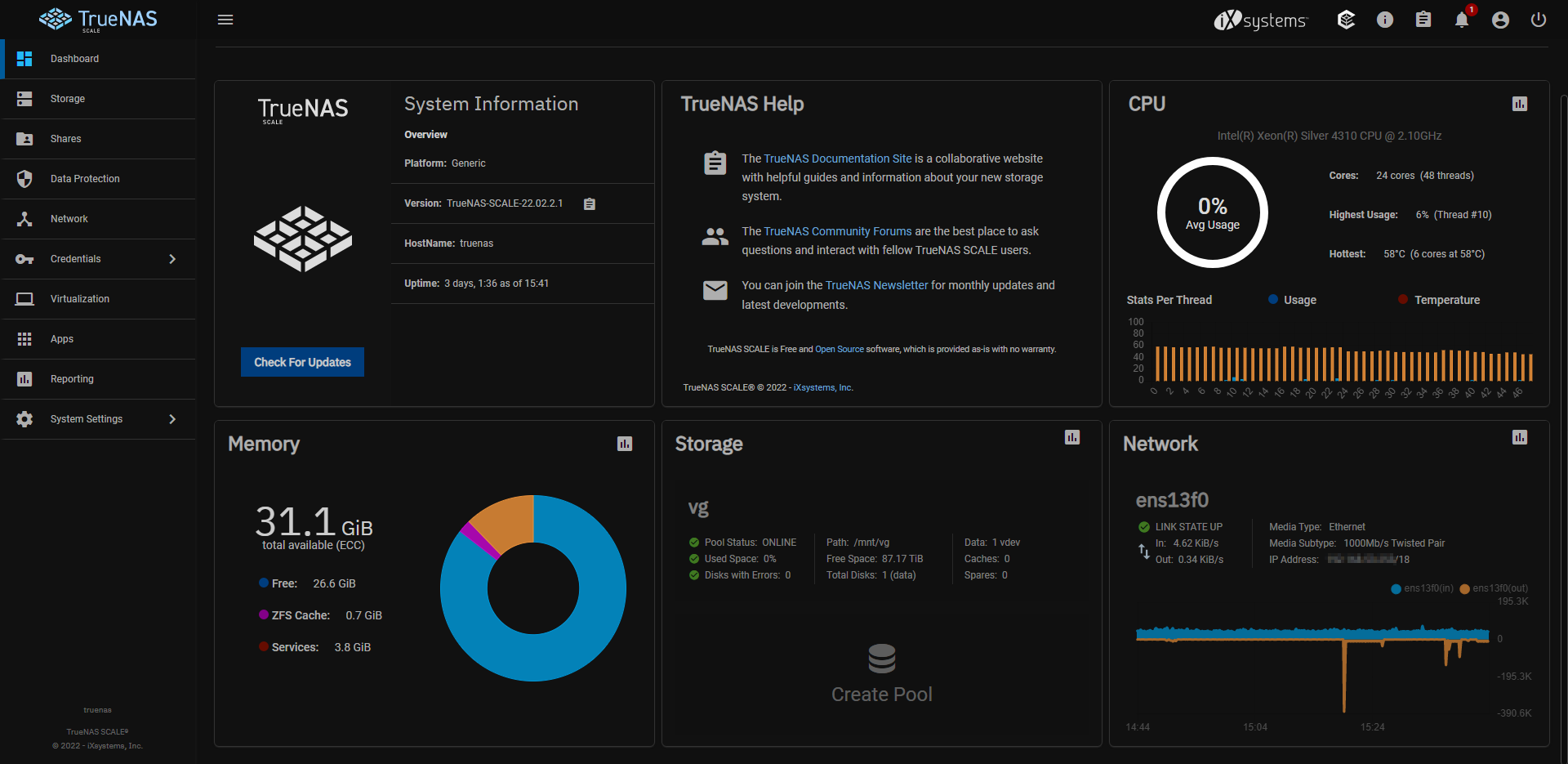Toggle the ens13f0(out) legend series
This screenshot has height=764, width=1568.
(x=1494, y=588)
